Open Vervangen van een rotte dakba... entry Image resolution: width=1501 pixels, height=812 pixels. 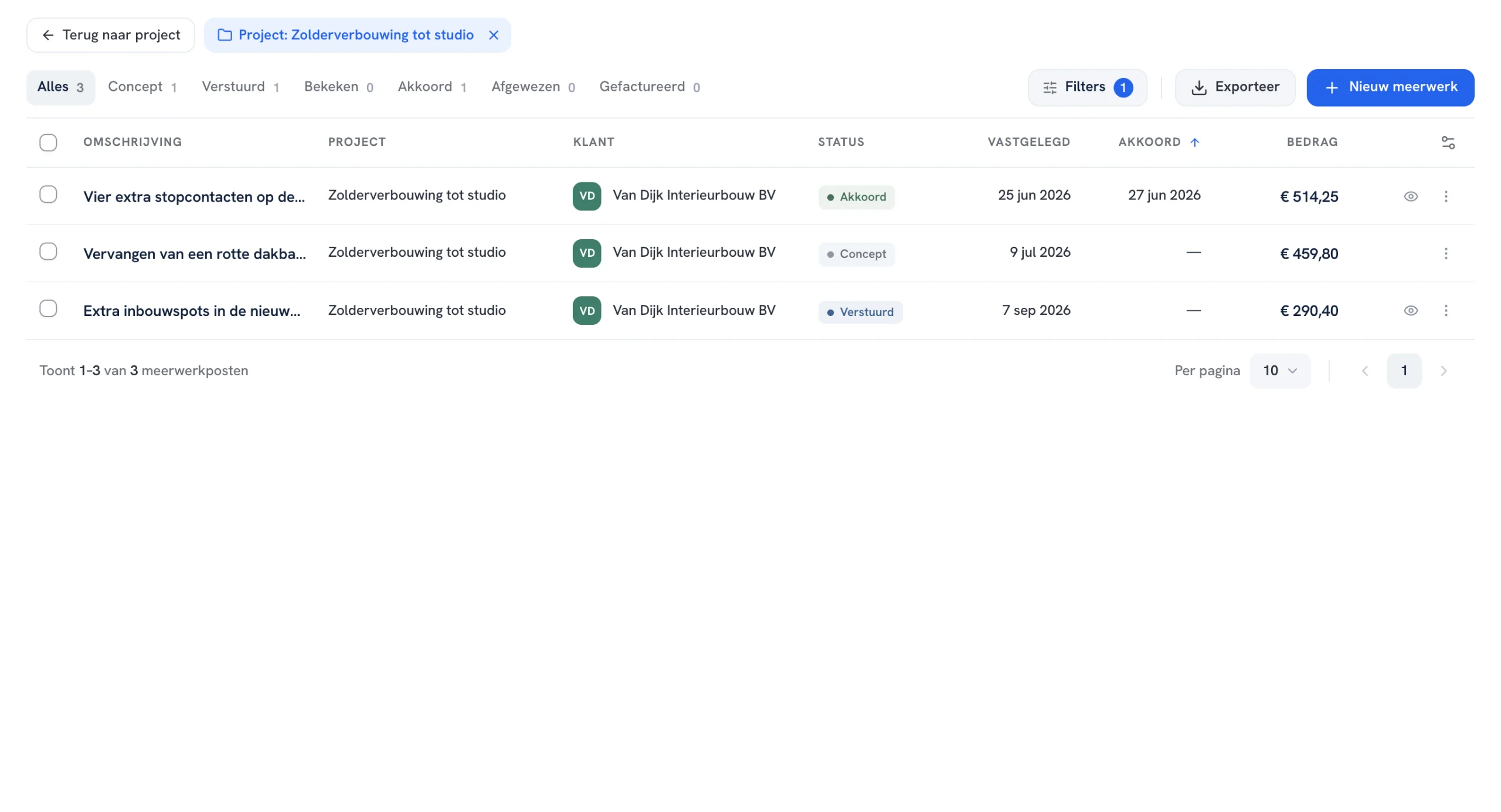(x=195, y=254)
